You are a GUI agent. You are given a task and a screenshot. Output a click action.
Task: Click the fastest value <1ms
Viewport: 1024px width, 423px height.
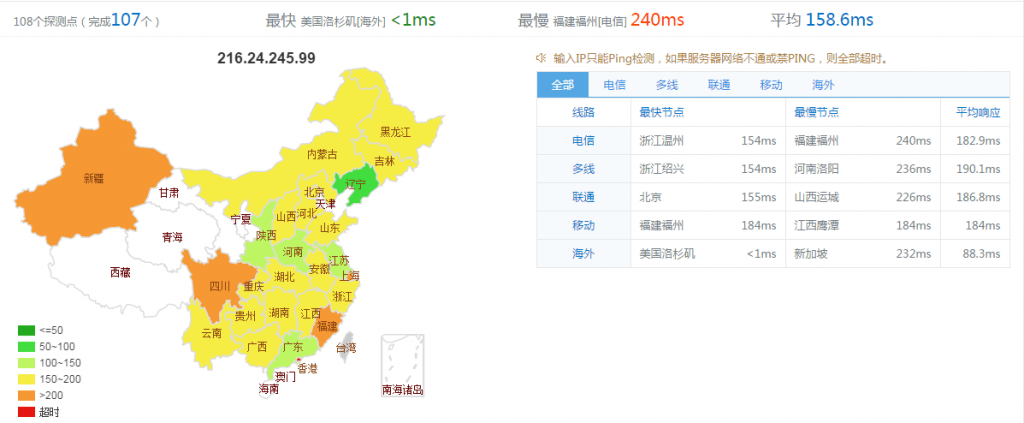[413, 20]
